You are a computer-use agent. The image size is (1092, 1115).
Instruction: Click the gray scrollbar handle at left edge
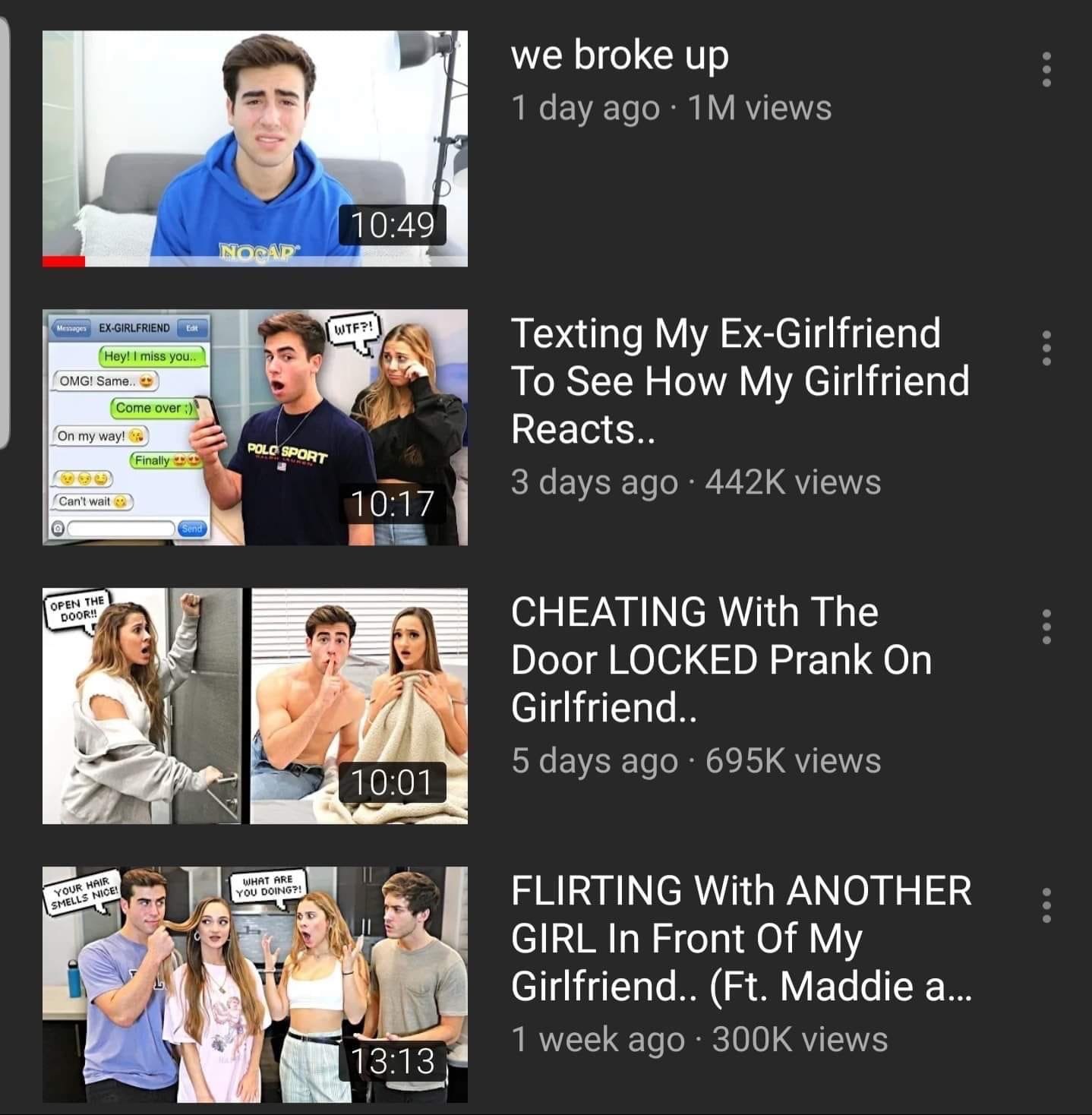[x=4, y=232]
